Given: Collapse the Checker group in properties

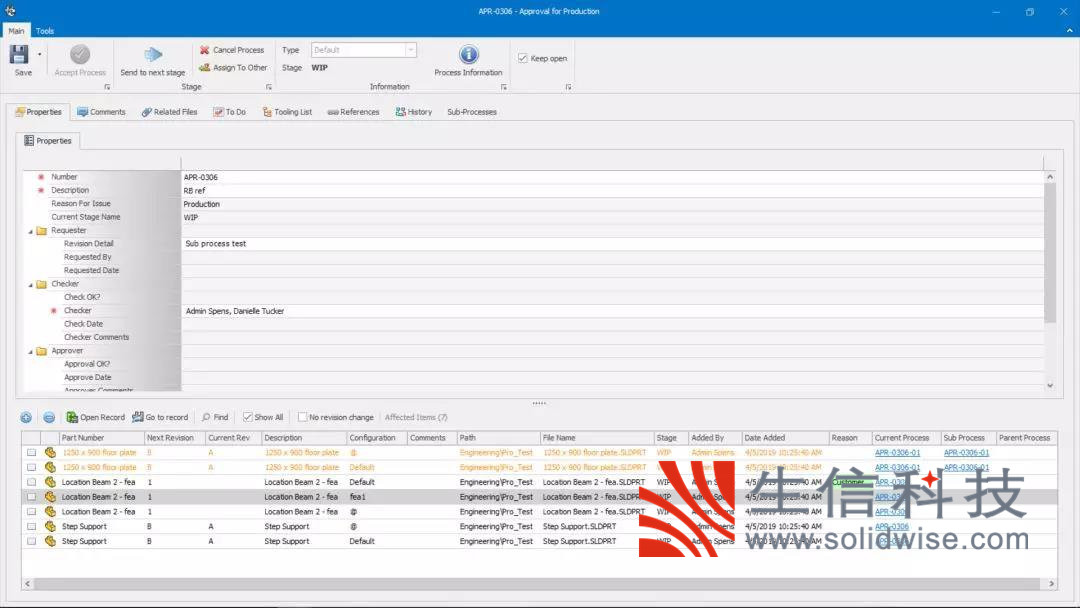Looking at the screenshot, I should coord(30,284).
